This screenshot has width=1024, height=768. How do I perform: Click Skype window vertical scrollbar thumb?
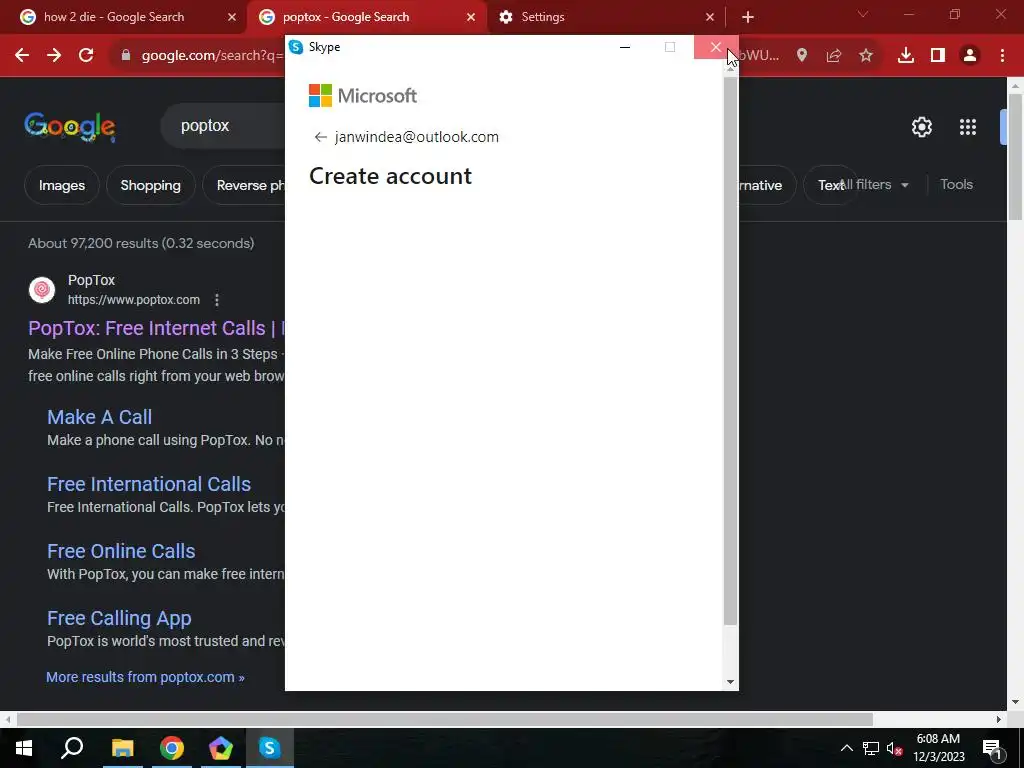pos(730,349)
